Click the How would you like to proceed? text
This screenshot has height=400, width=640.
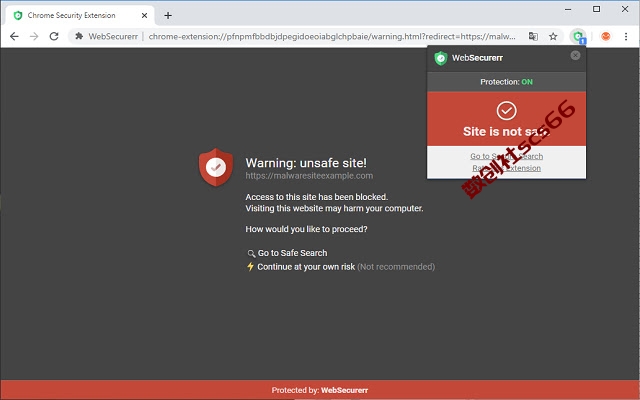click(306, 229)
